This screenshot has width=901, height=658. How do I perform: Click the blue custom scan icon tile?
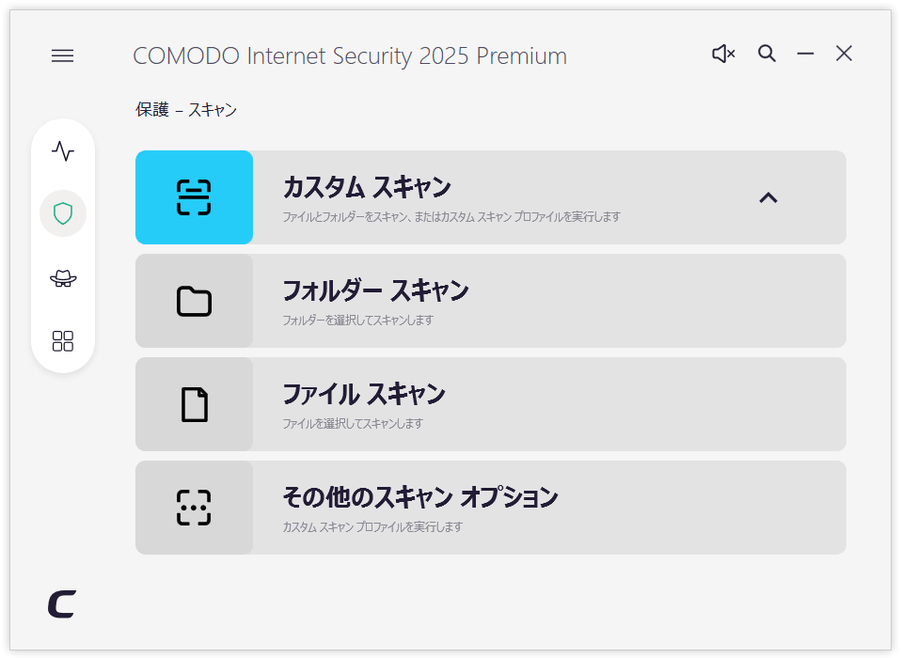click(x=194, y=197)
